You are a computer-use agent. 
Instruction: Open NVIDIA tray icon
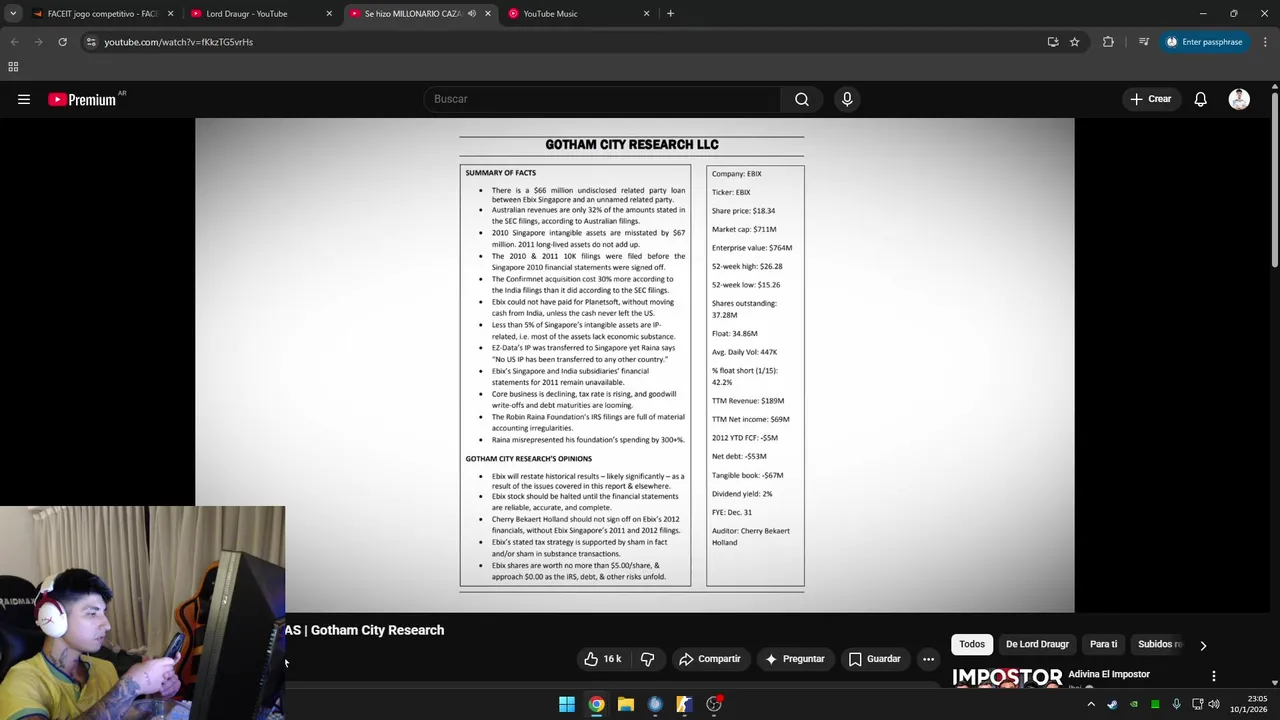1134,704
